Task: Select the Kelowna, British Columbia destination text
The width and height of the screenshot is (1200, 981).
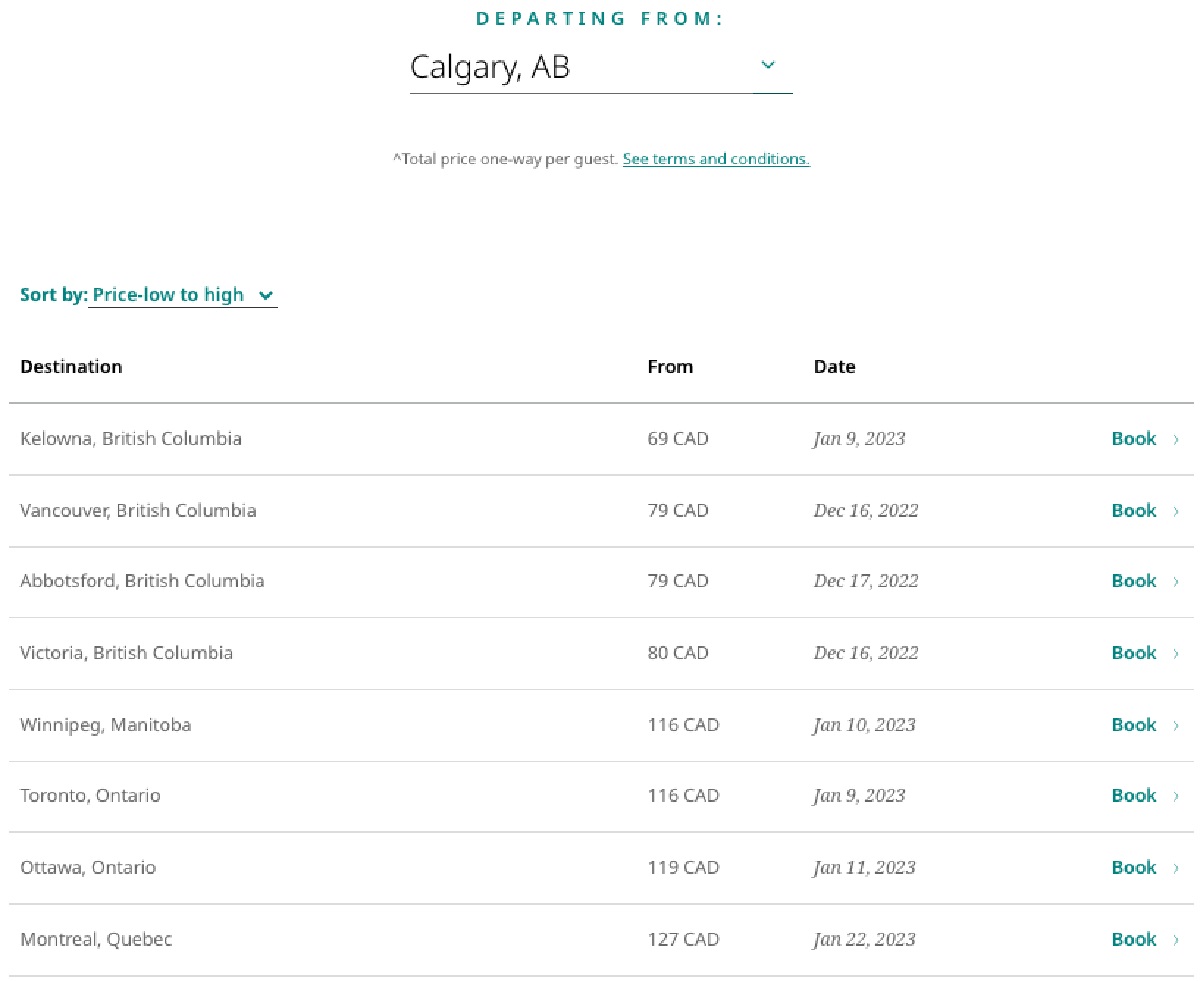Action: [131, 439]
